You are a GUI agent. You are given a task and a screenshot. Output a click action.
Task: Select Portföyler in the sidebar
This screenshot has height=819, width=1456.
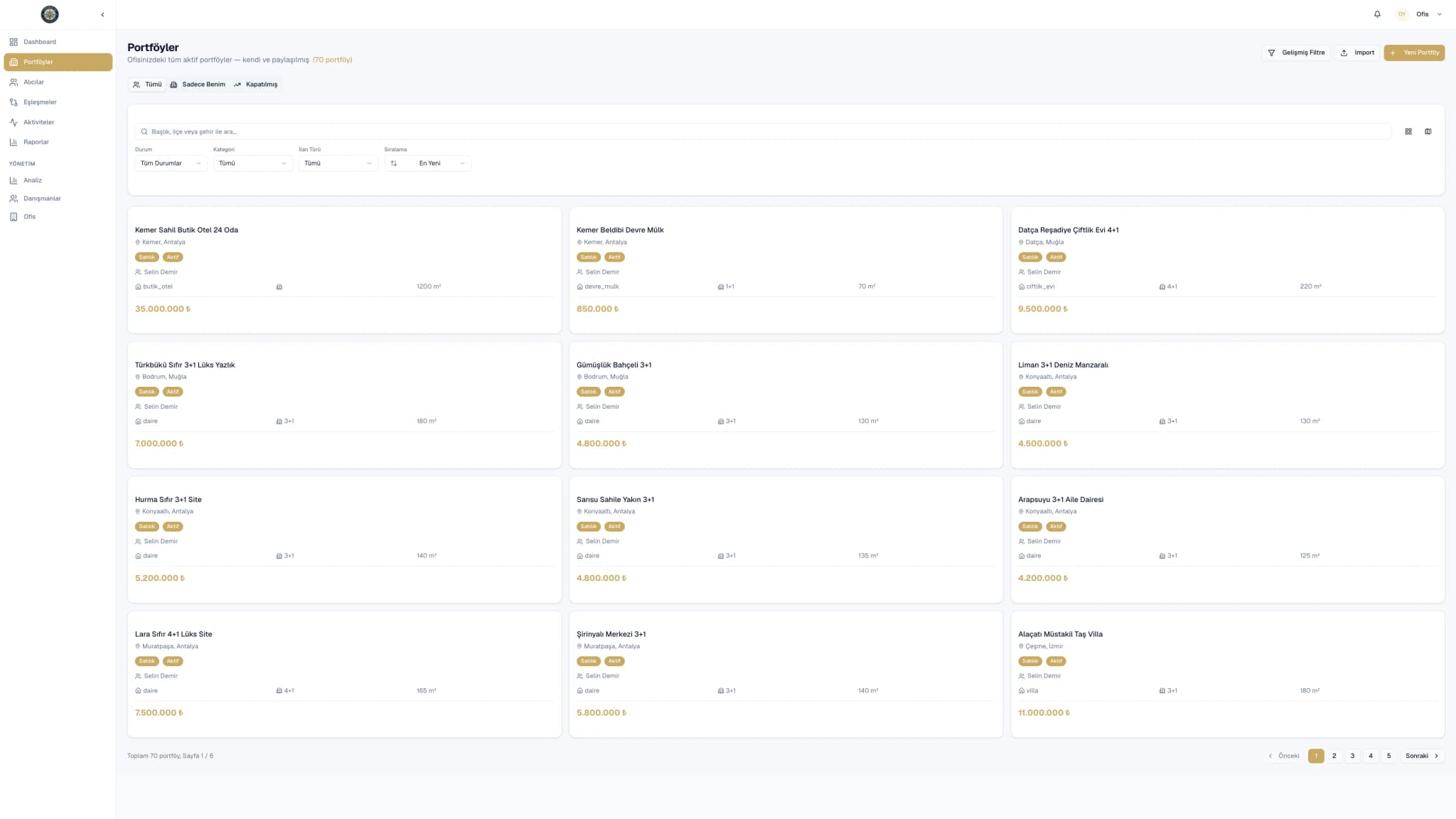click(x=58, y=62)
